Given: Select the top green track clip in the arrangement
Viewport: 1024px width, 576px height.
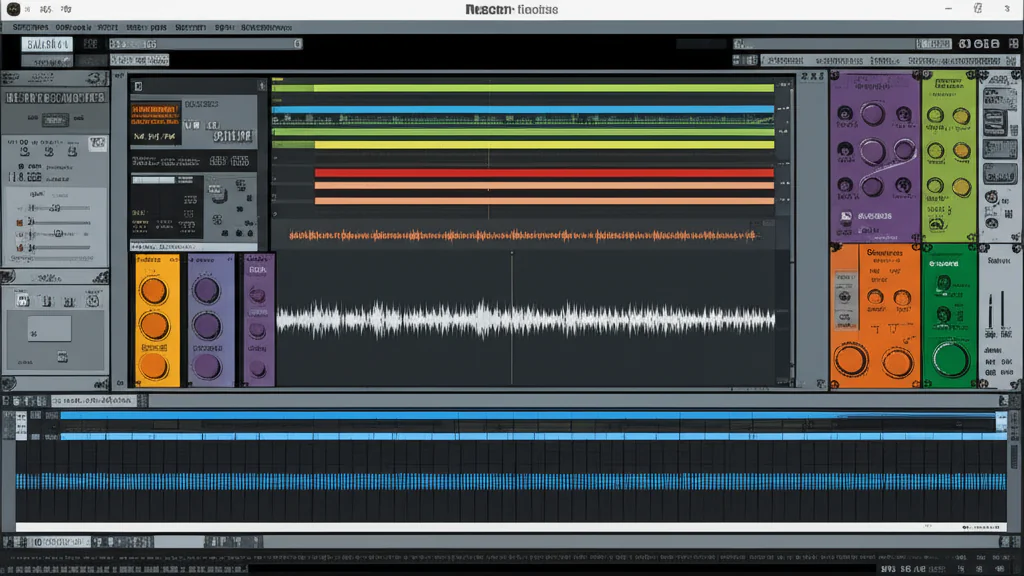Looking at the screenshot, I should tap(522, 88).
